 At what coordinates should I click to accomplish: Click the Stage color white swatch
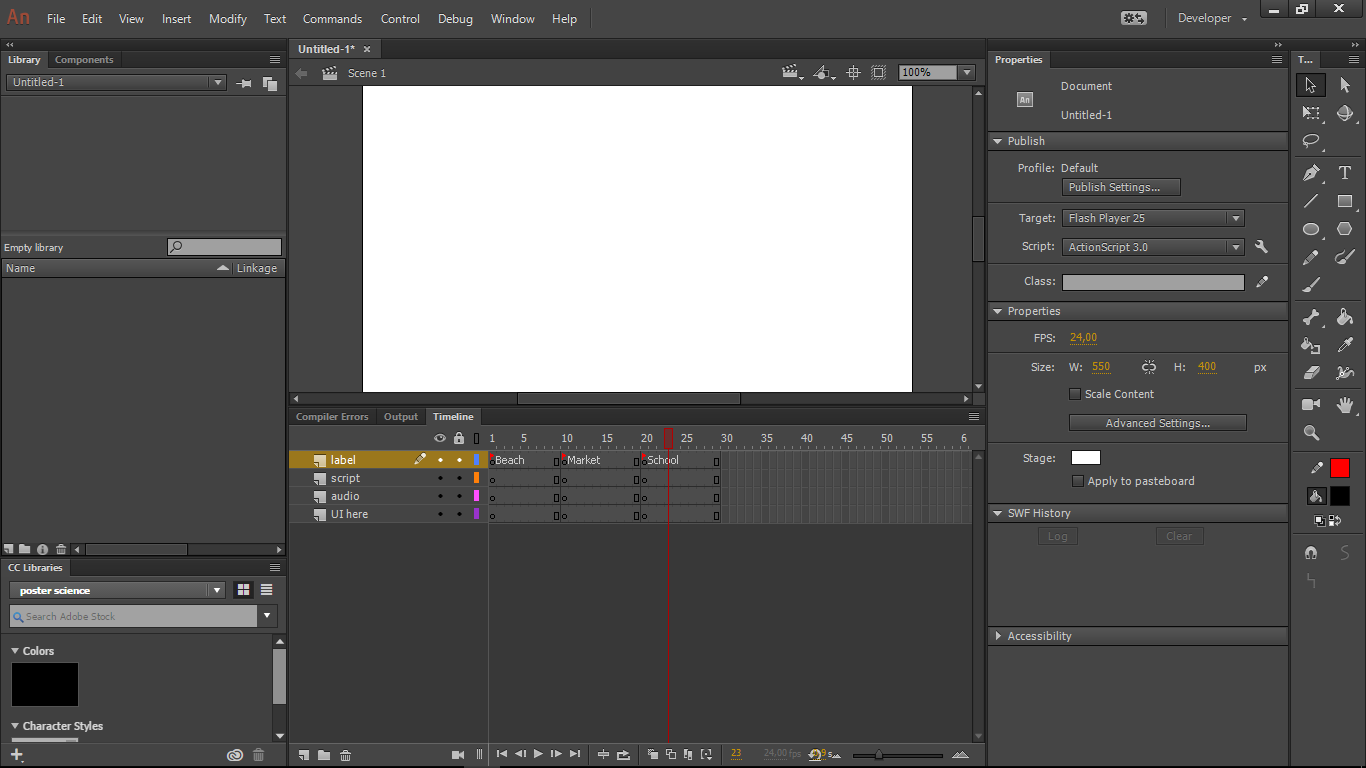click(1086, 458)
